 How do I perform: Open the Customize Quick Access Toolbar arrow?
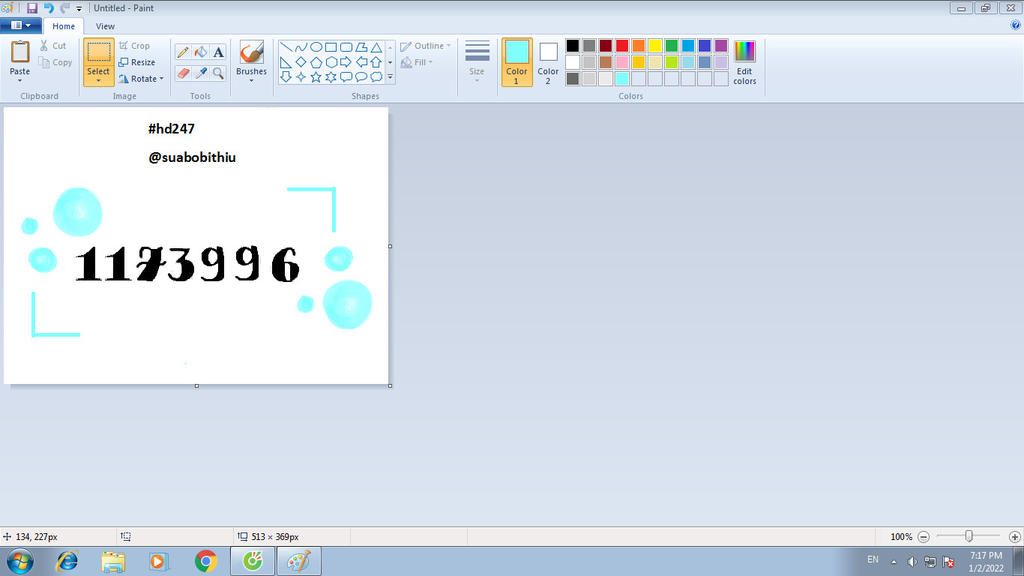79,8
